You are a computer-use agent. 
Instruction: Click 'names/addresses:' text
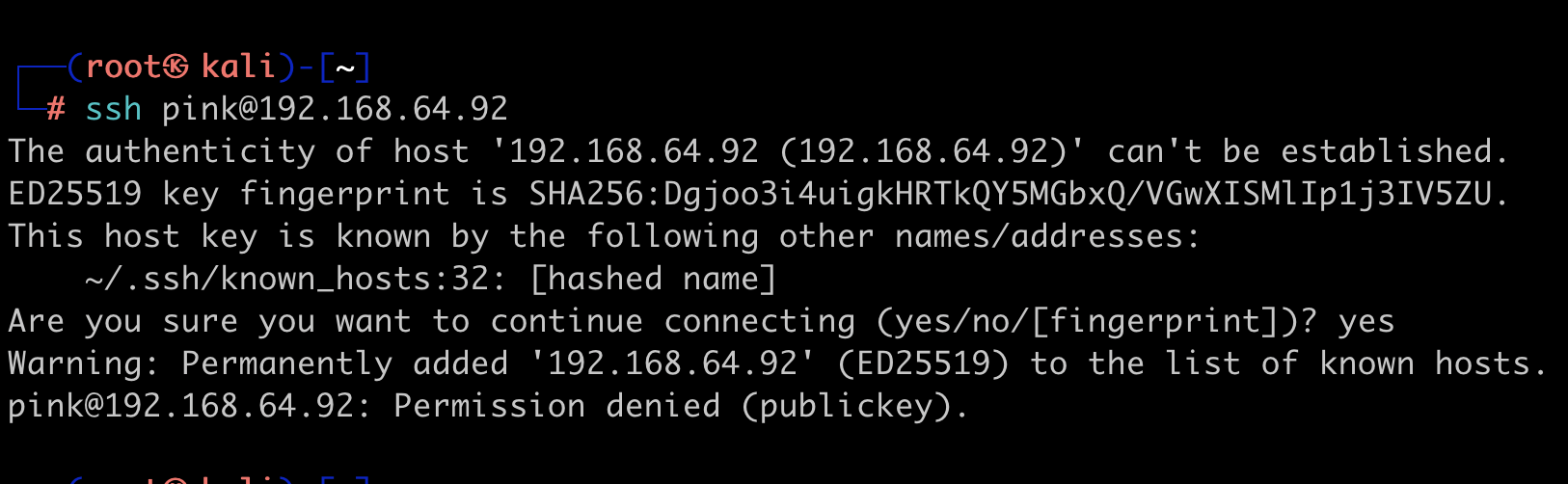click(1048, 236)
